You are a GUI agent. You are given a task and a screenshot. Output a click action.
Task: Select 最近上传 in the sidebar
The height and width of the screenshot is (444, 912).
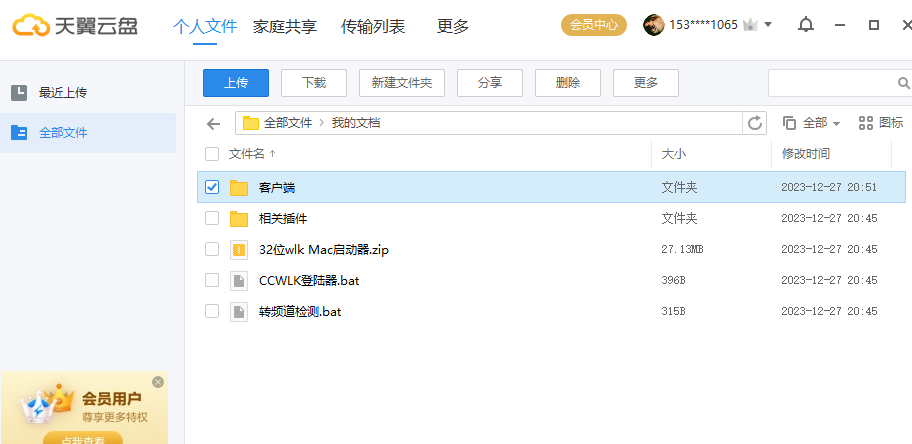[x=88, y=93]
